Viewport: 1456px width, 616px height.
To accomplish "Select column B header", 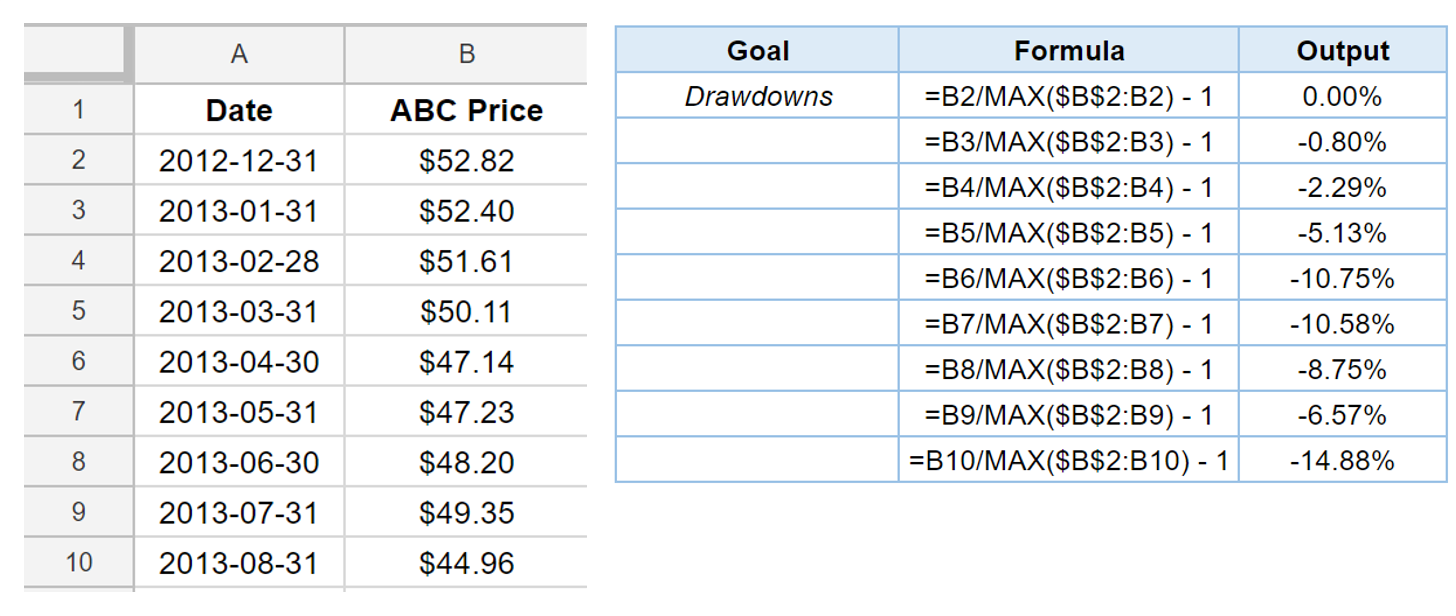I will coord(466,54).
